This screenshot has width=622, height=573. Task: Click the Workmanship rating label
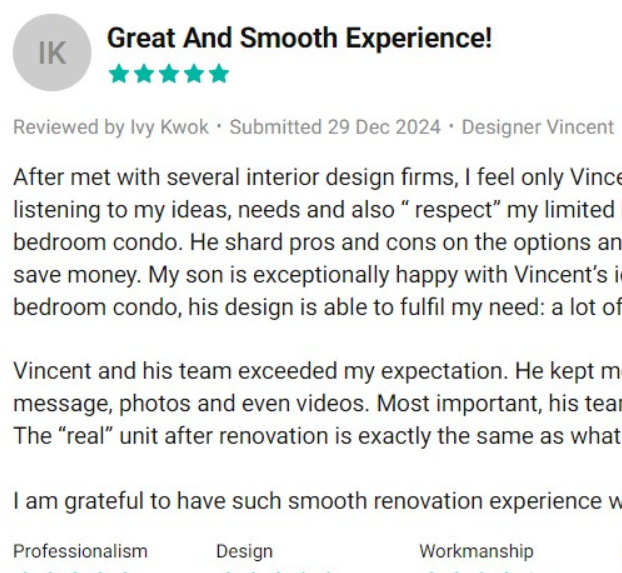[x=476, y=551]
